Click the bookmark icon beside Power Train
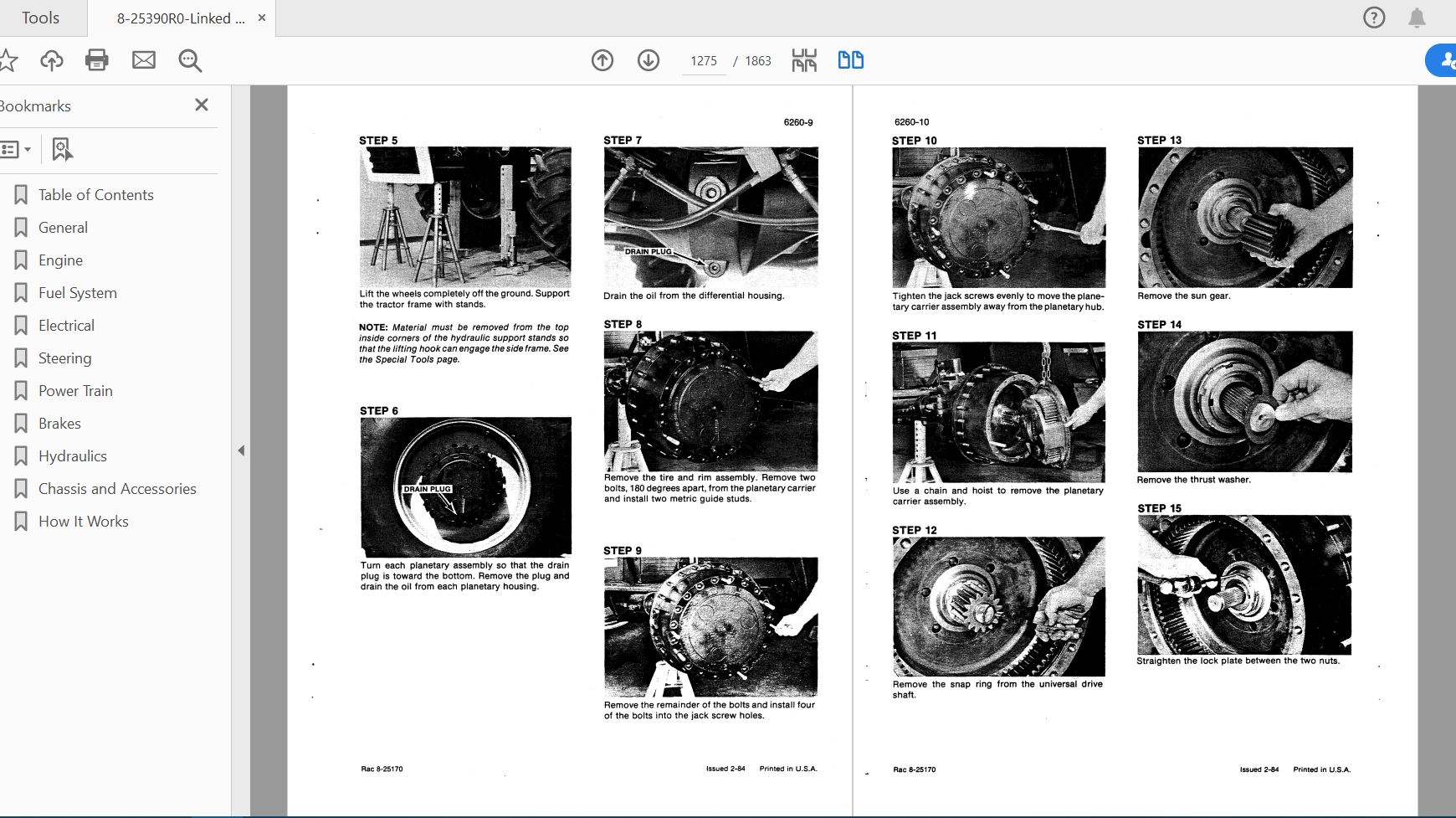The width and height of the screenshot is (1456, 818). click(21, 391)
